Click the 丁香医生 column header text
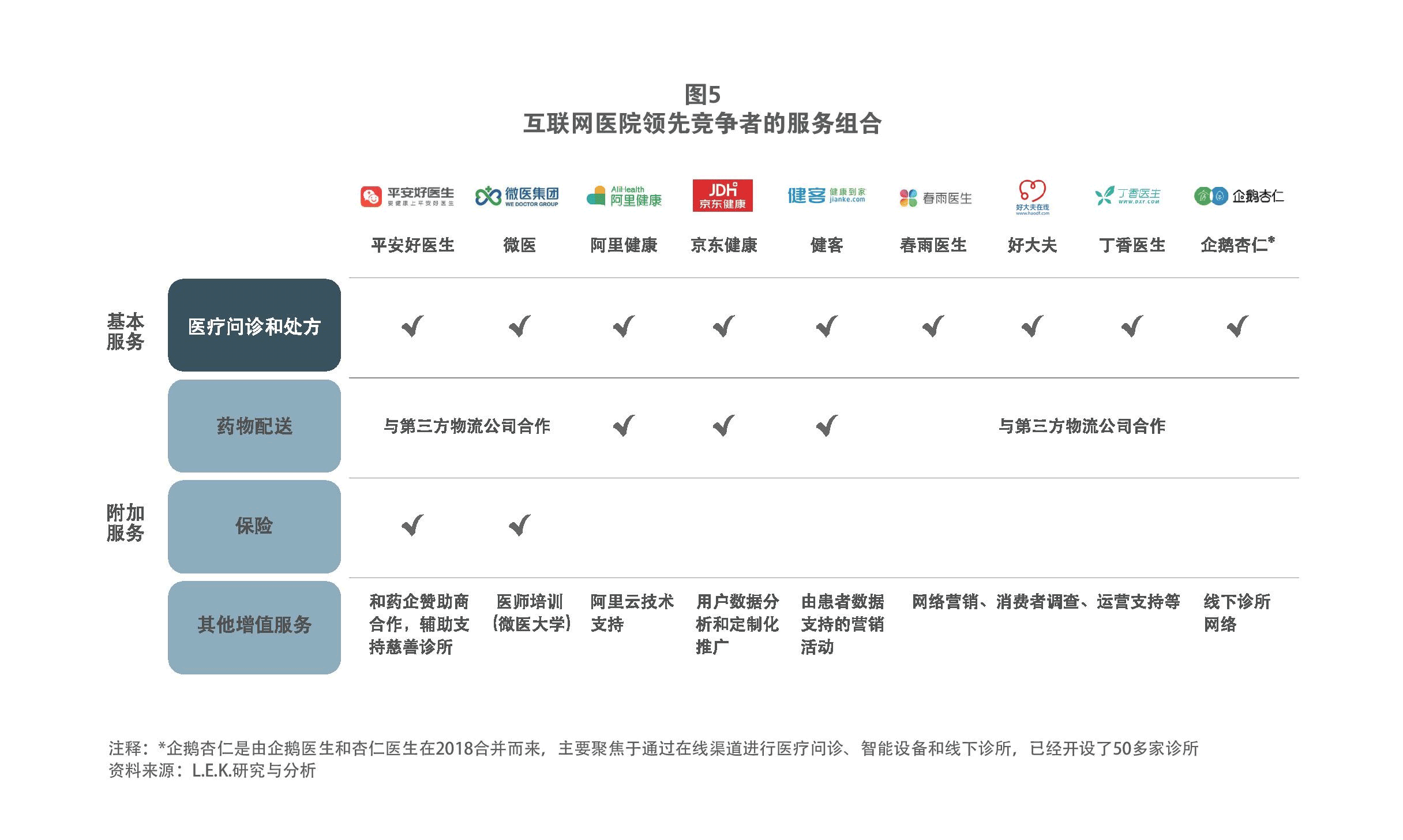The image size is (1403, 840). click(1132, 245)
